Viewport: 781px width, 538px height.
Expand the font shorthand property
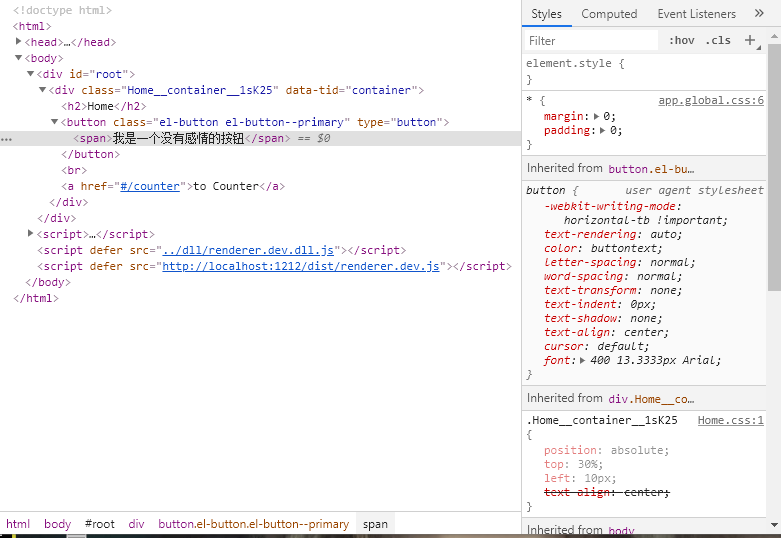click(582, 361)
